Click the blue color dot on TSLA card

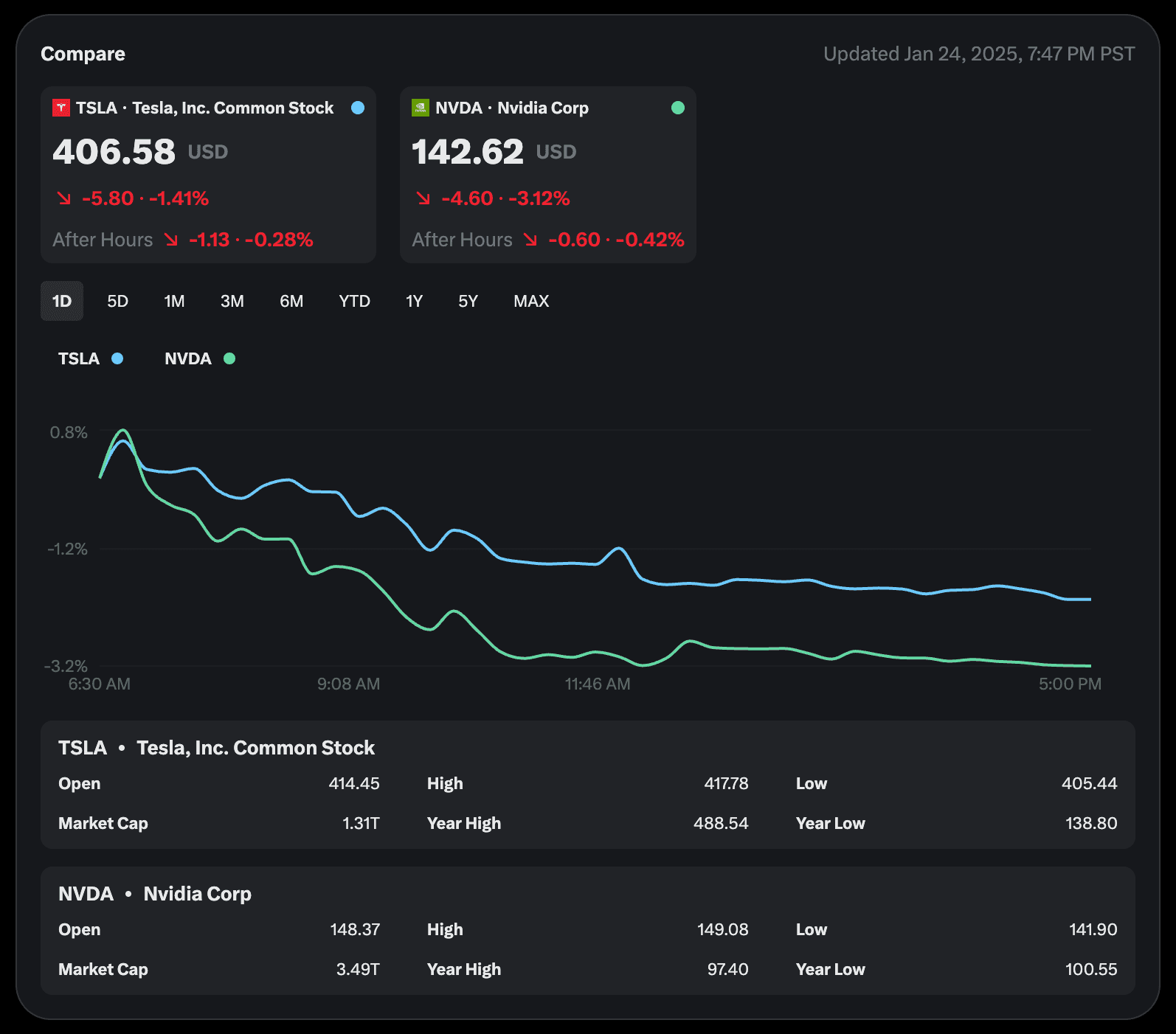pyautogui.click(x=358, y=108)
